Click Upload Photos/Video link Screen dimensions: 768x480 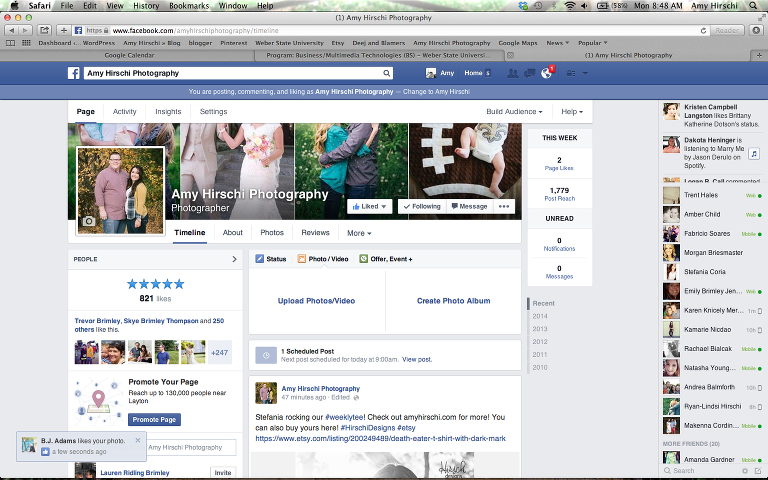(316, 301)
